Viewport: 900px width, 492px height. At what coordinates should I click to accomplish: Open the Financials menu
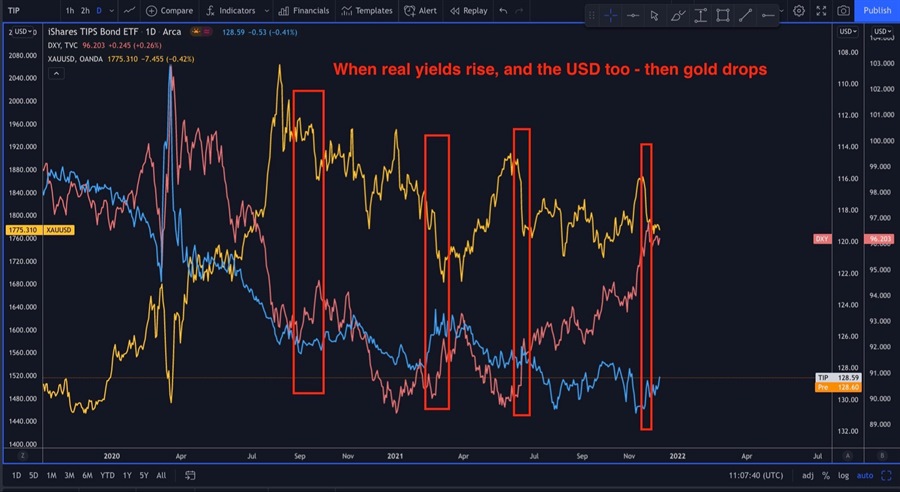point(304,10)
